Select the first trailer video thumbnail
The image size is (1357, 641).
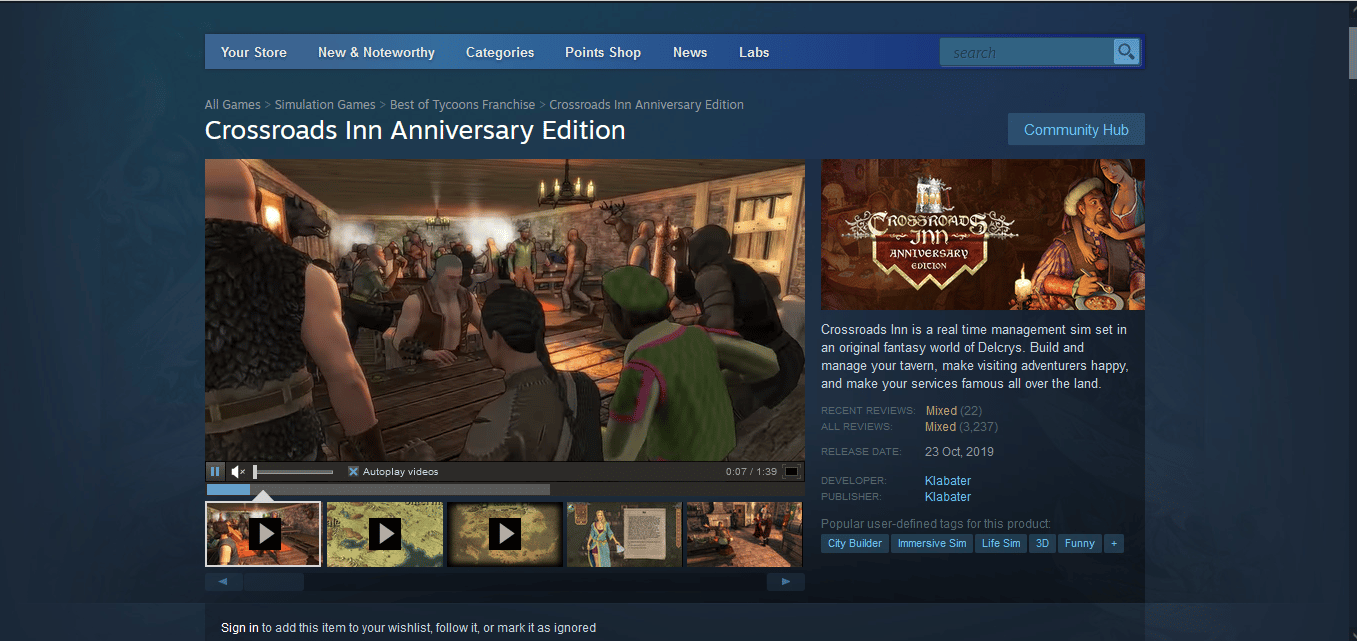tap(263, 534)
